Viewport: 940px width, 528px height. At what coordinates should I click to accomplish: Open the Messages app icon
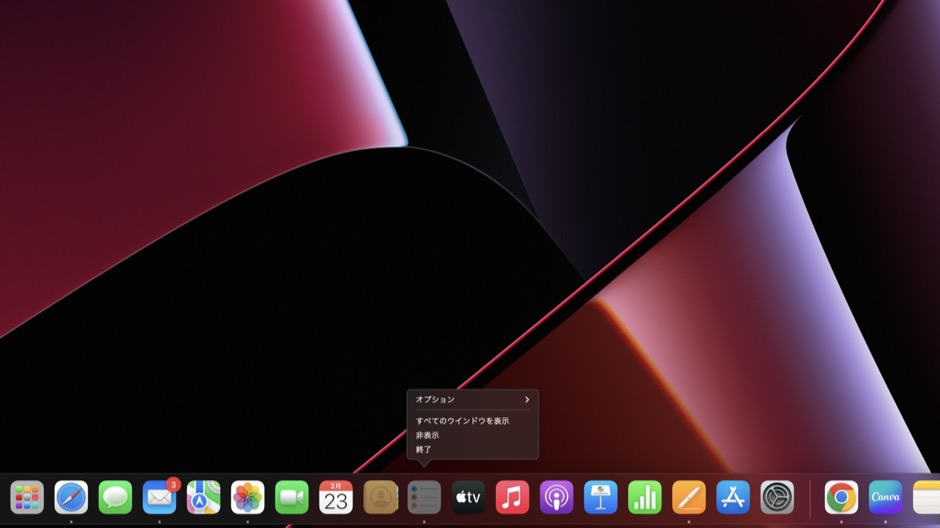[x=115, y=497]
